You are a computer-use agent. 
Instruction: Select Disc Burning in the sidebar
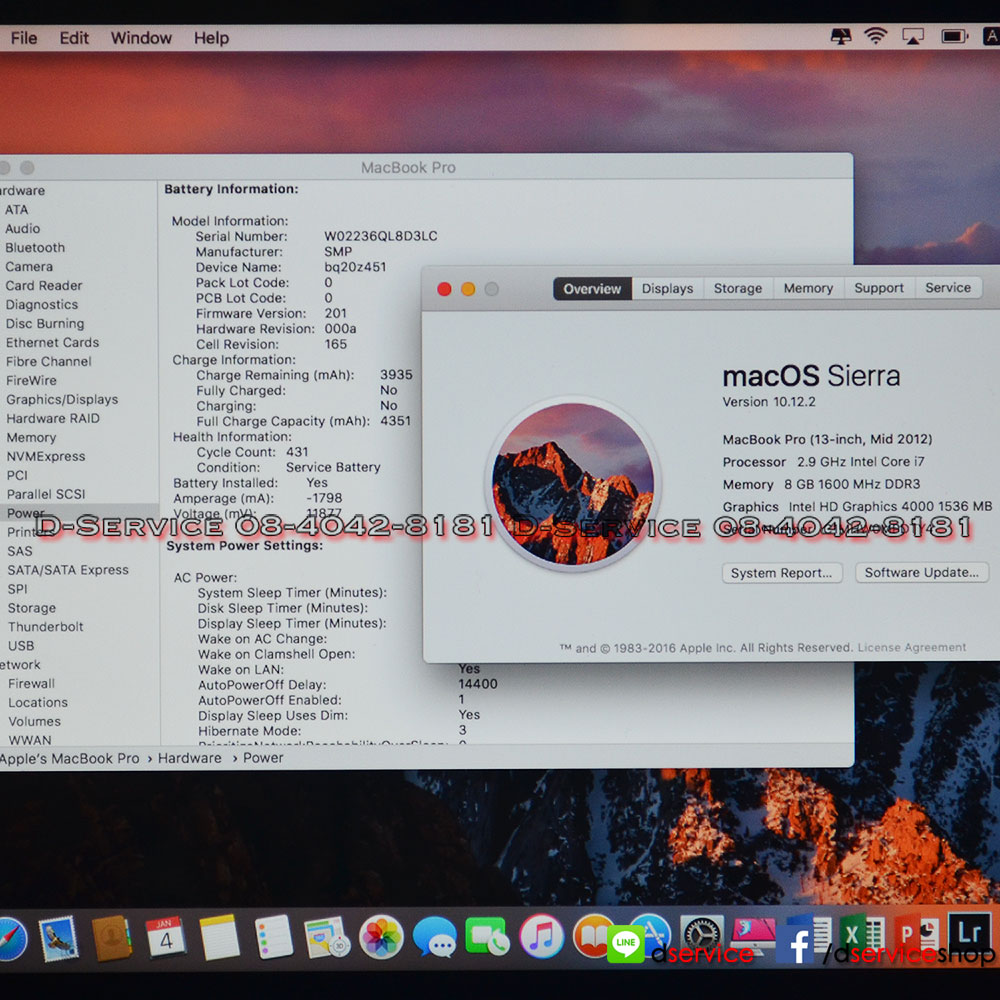pos(45,323)
